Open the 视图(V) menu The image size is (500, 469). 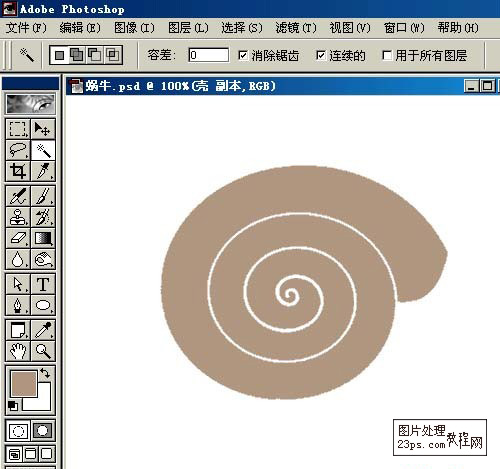point(350,28)
